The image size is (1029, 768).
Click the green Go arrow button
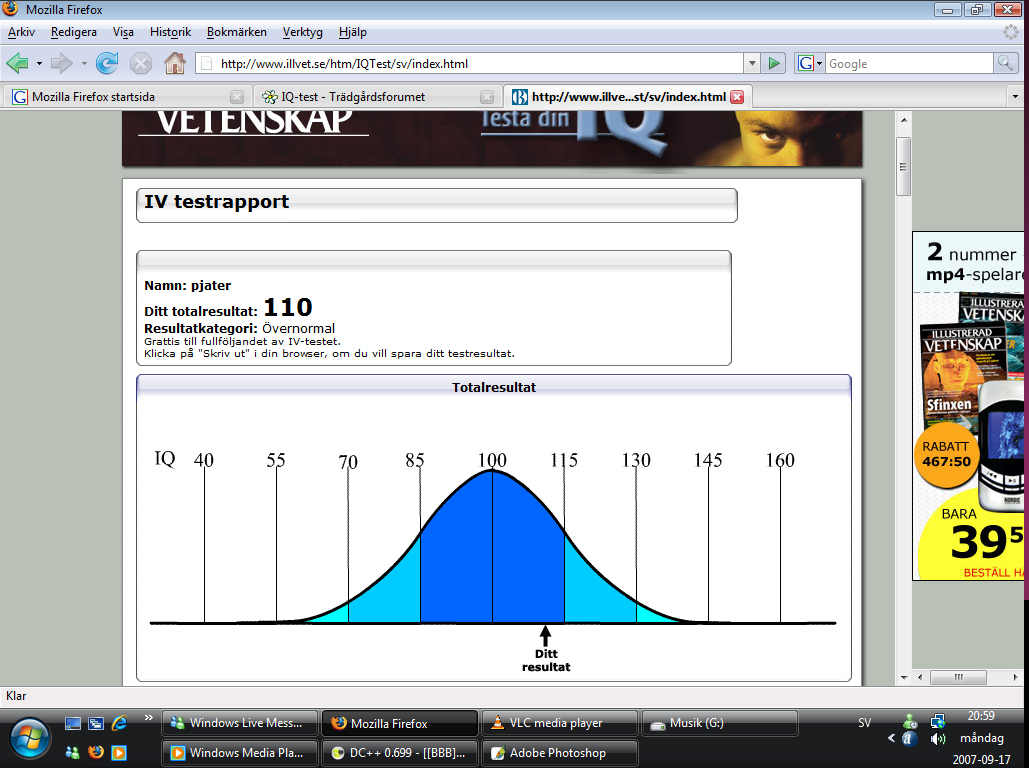click(x=773, y=63)
